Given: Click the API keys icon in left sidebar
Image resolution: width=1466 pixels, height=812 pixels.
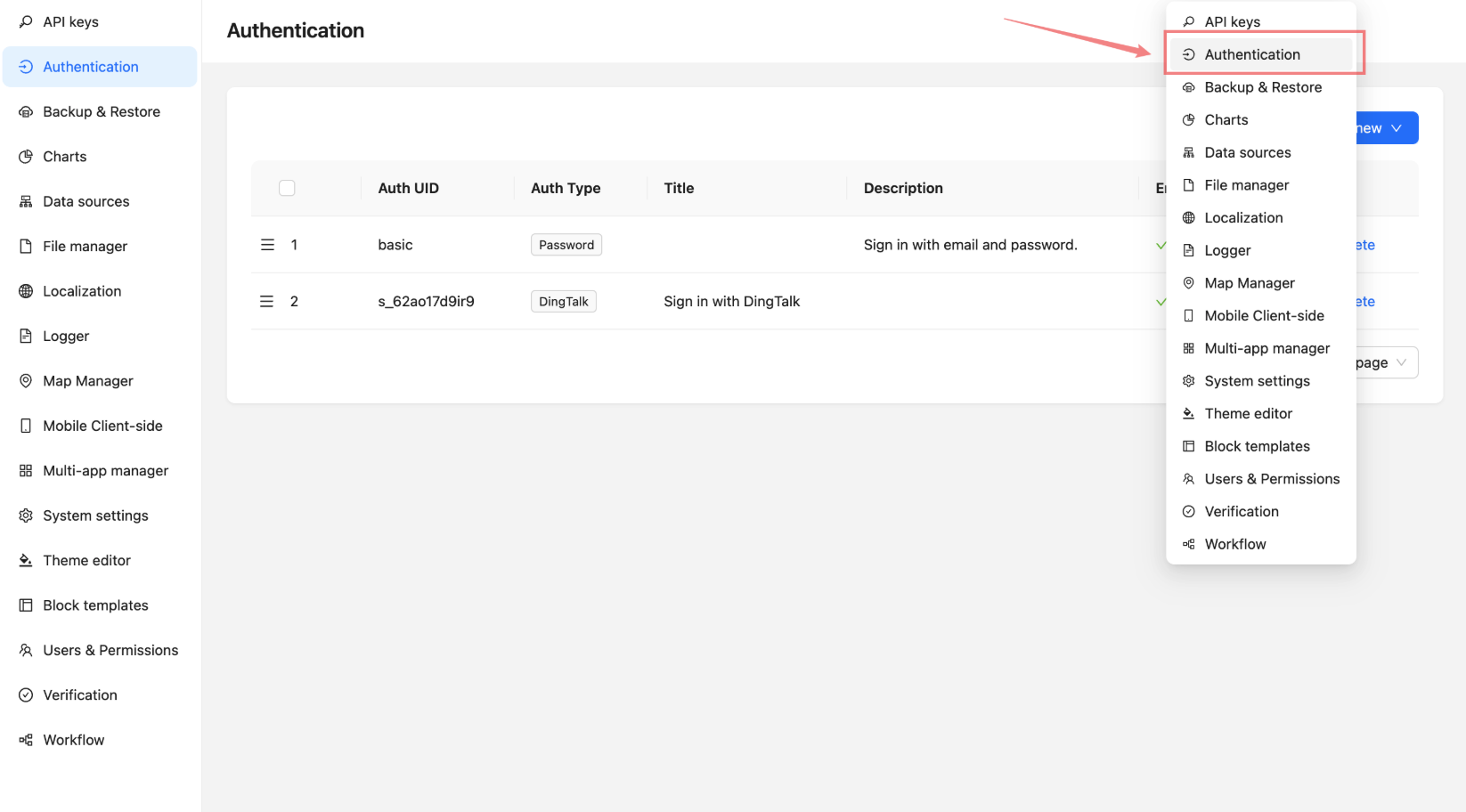Looking at the screenshot, I should [26, 21].
